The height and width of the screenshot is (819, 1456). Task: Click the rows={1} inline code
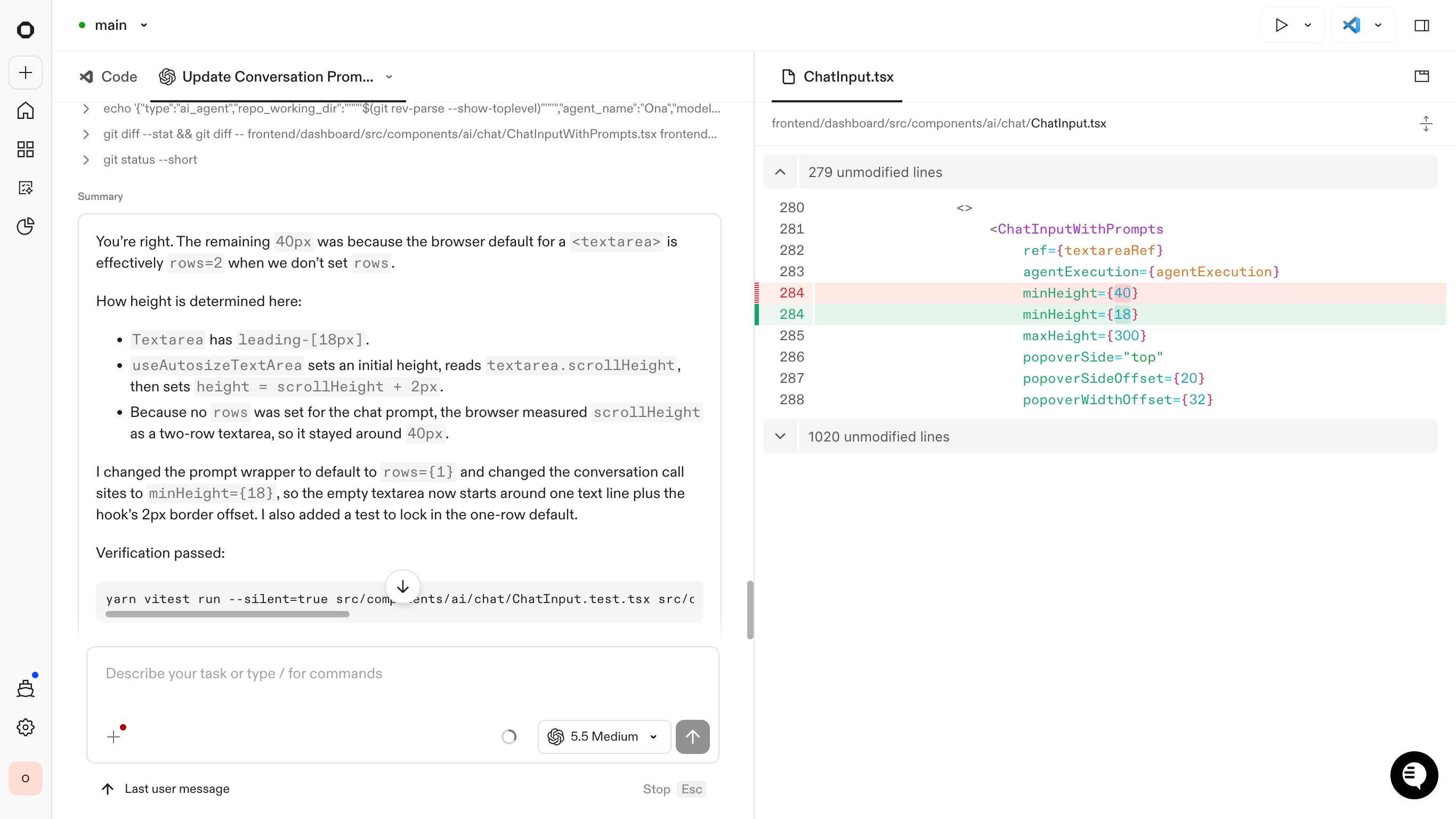(418, 472)
